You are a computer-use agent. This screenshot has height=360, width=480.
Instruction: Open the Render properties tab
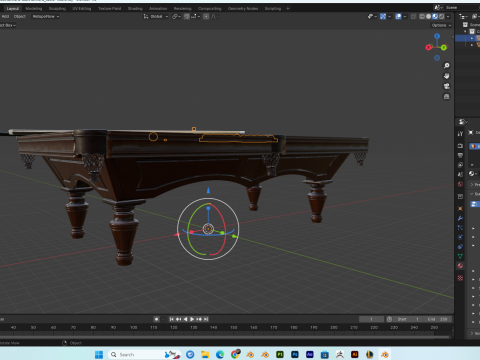tap(460, 146)
